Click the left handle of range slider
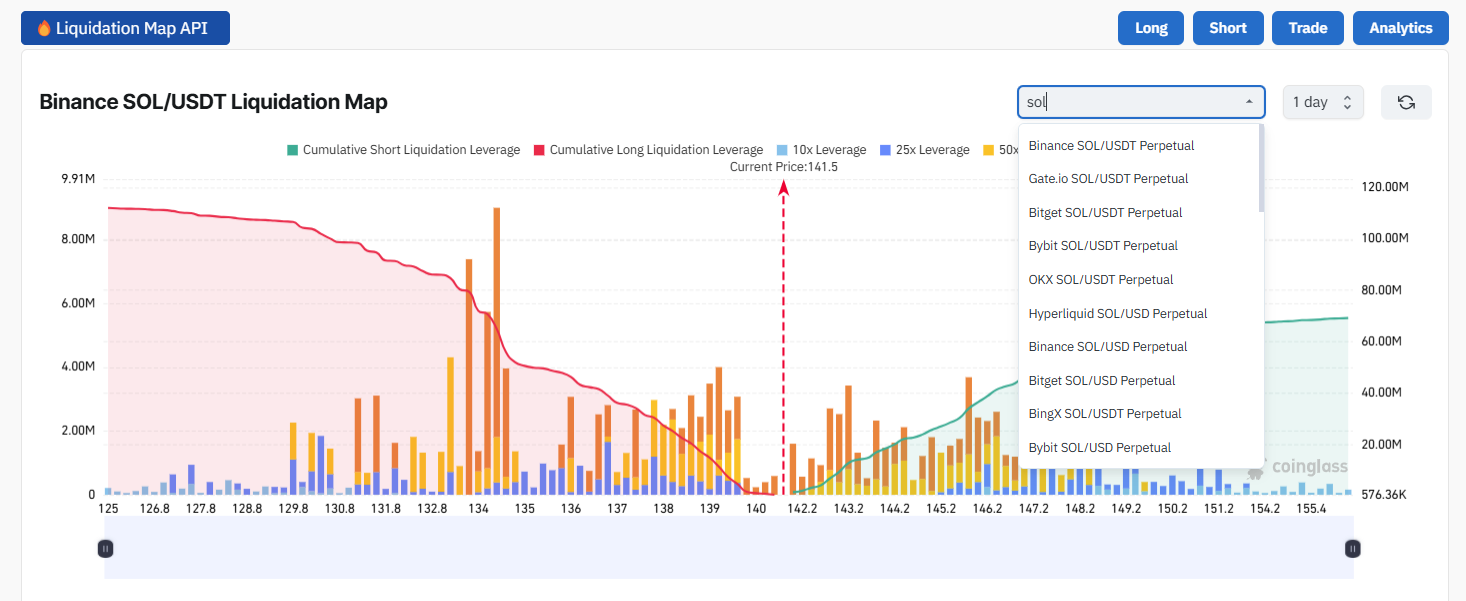The height and width of the screenshot is (601, 1466). coord(105,548)
